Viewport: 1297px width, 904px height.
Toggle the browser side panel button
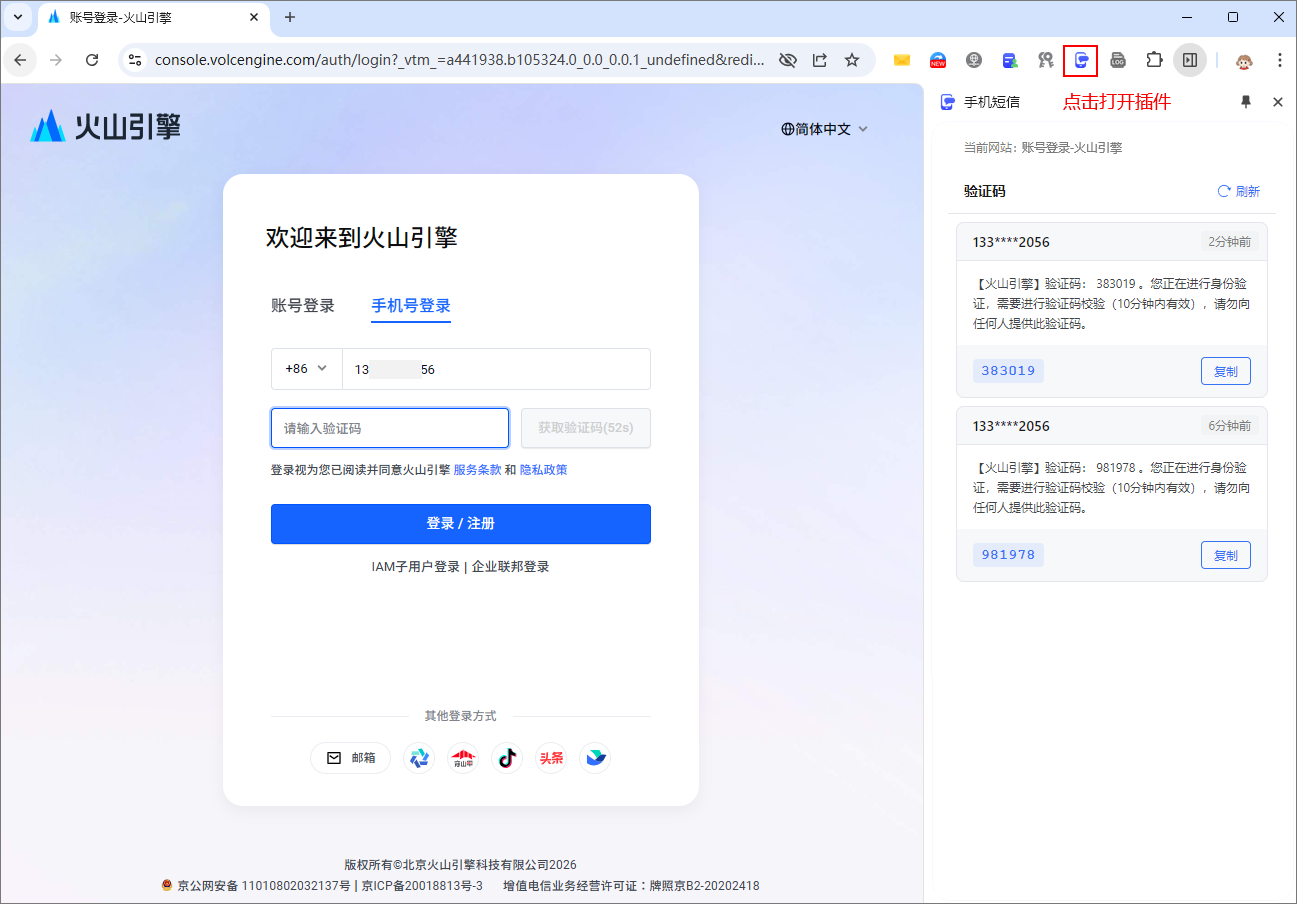pos(1190,60)
